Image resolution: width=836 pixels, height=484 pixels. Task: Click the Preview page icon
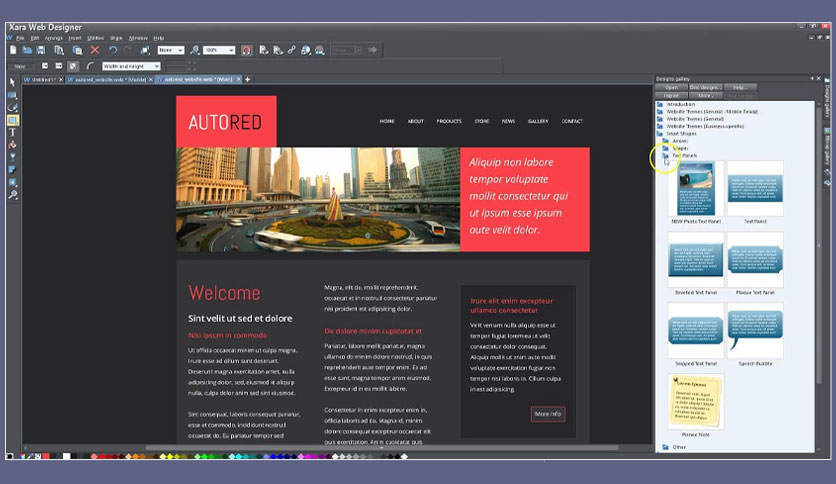[263, 50]
